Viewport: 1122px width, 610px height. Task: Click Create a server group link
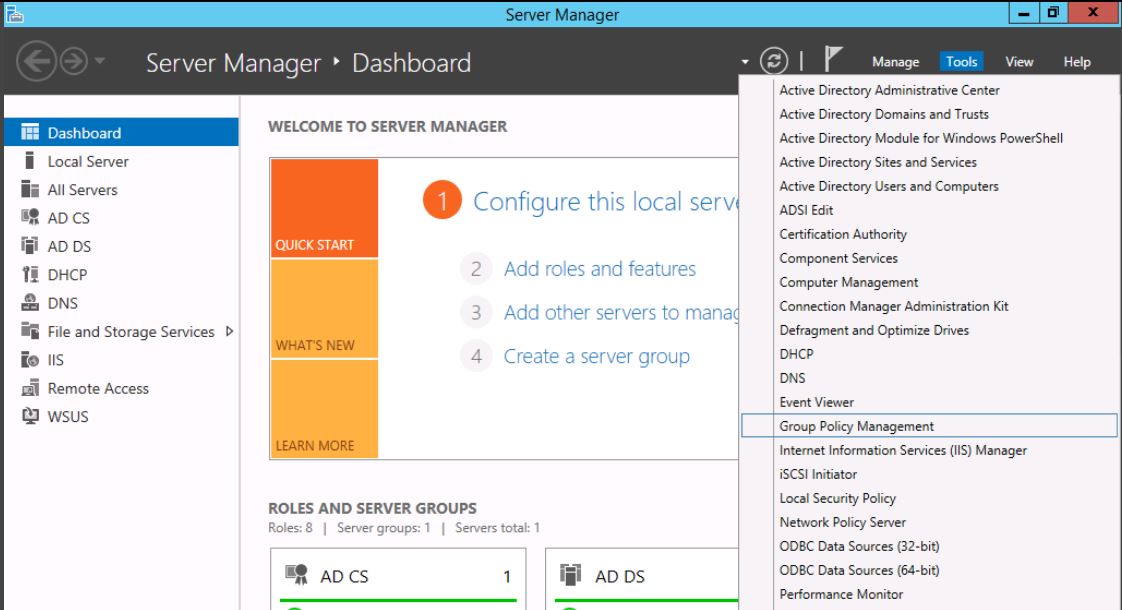596,356
